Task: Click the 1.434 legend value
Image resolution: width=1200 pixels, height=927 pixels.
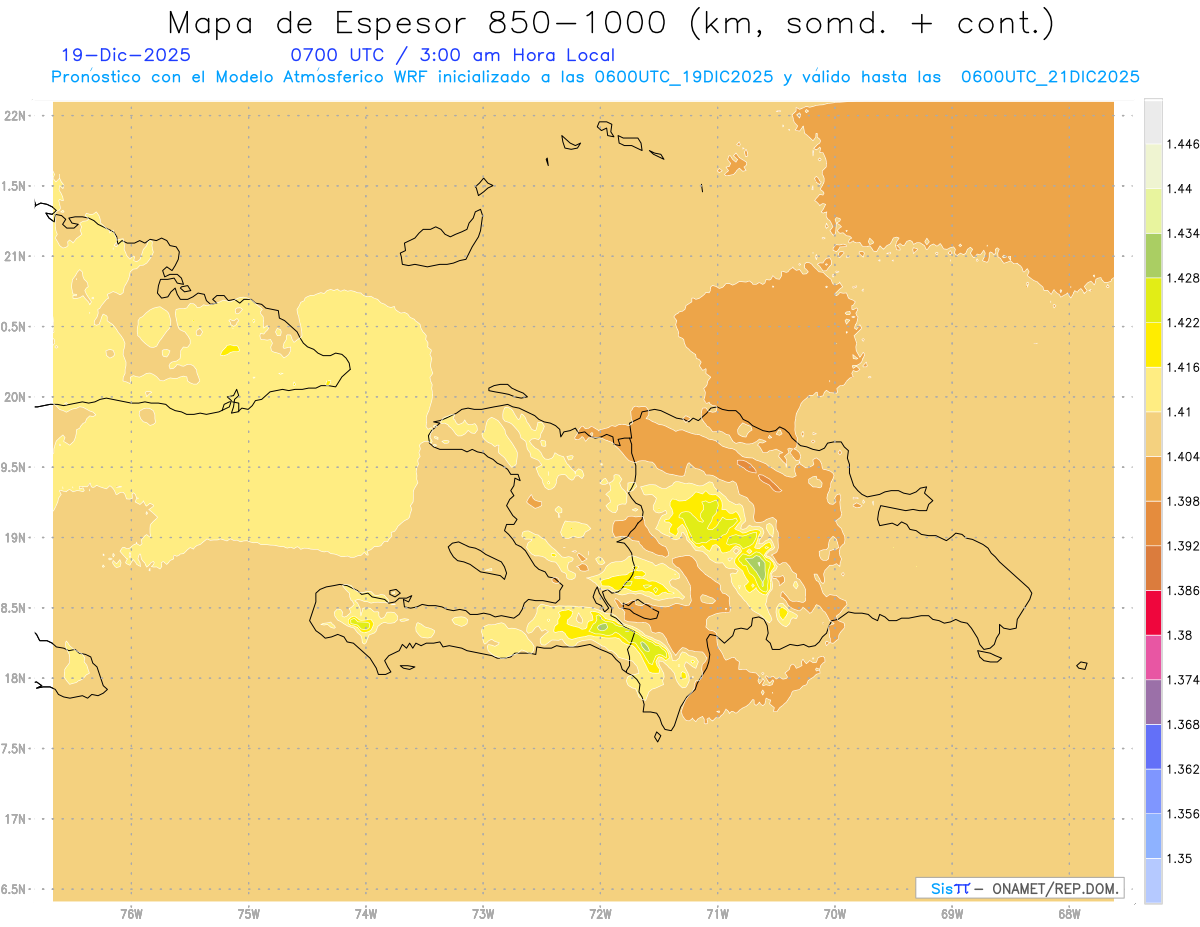Action: [1183, 233]
